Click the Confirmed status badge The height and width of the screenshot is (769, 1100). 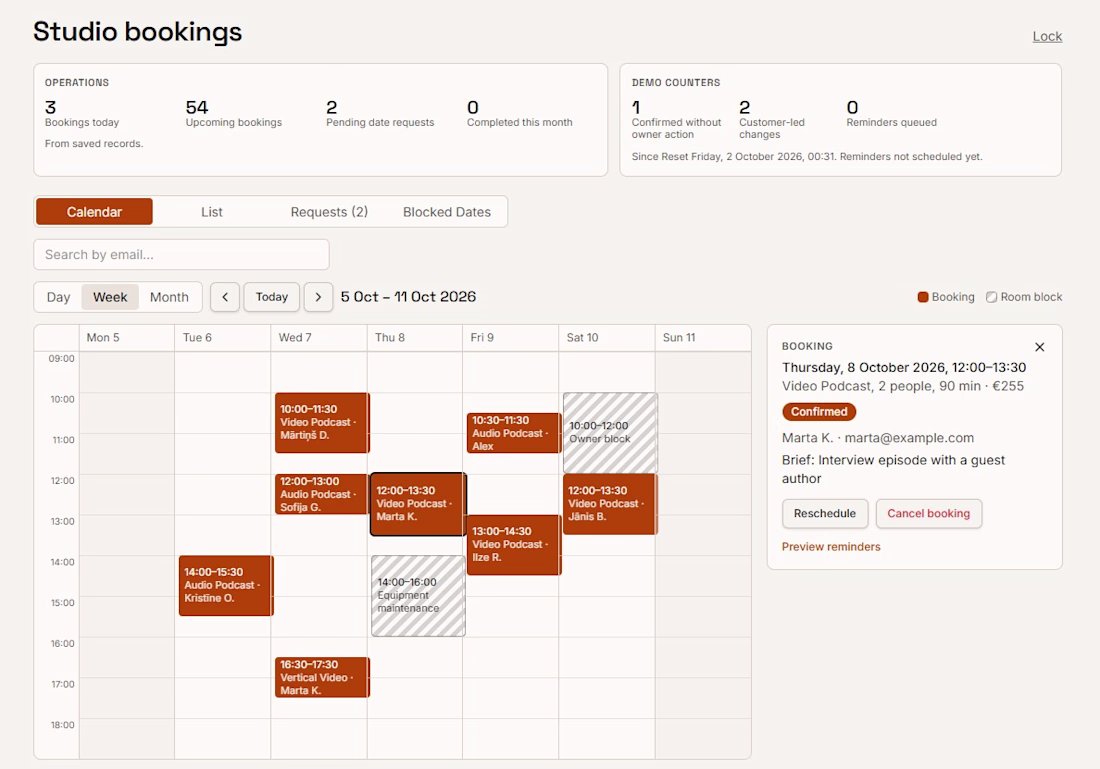pos(819,412)
